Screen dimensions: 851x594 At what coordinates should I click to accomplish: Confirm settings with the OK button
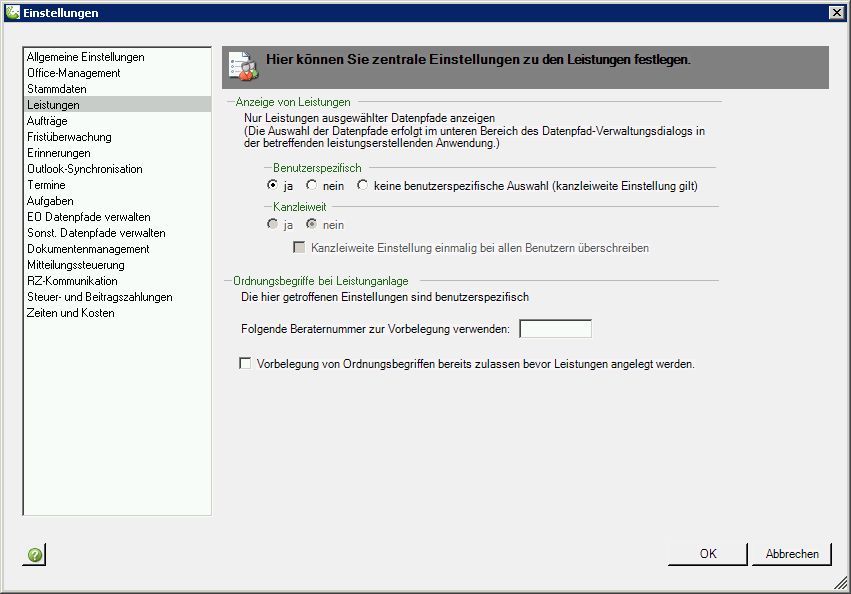click(708, 554)
